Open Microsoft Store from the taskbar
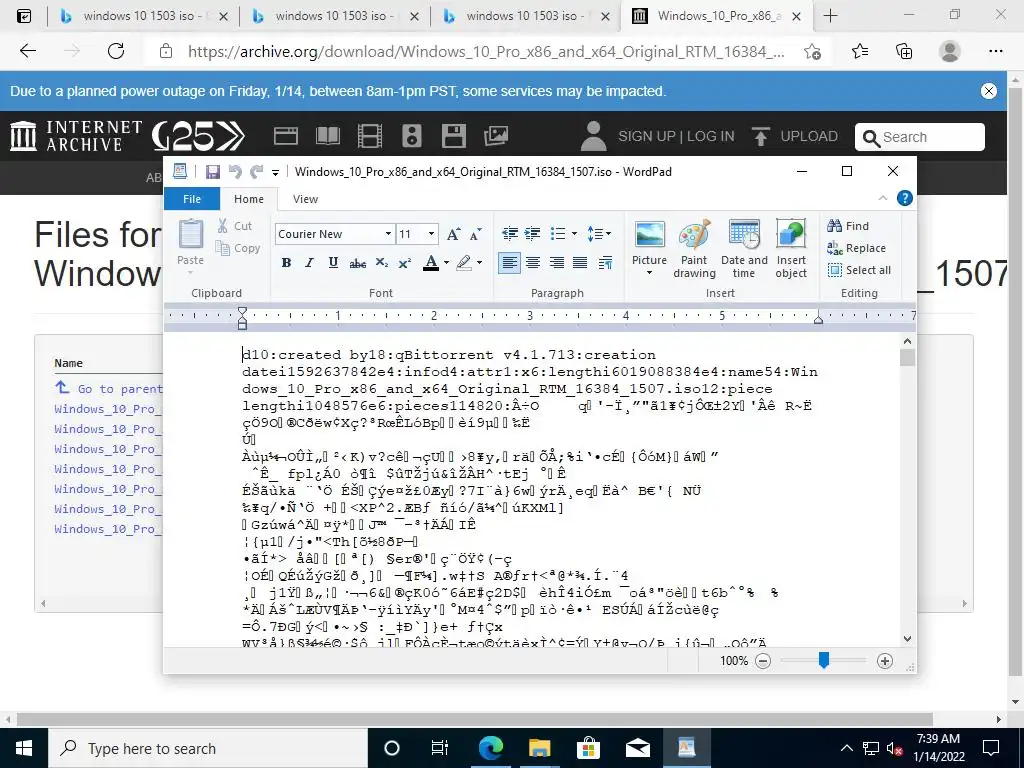 [588, 748]
